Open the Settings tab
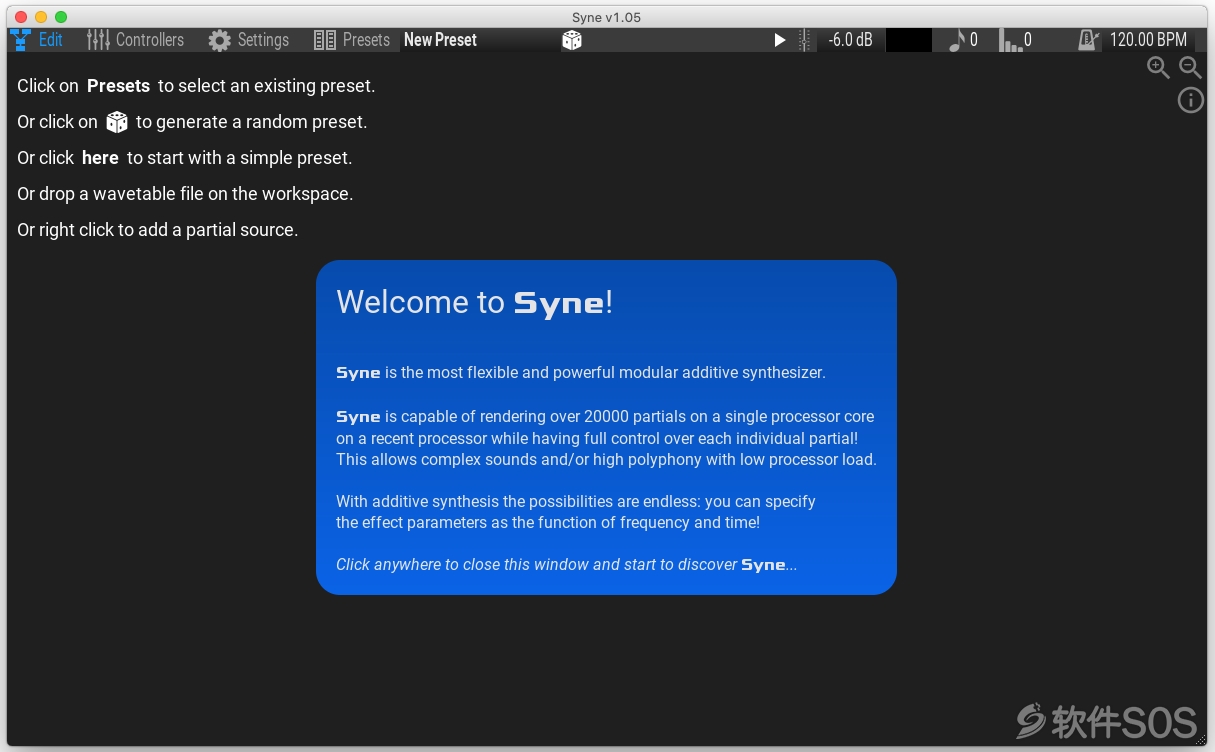 point(249,40)
